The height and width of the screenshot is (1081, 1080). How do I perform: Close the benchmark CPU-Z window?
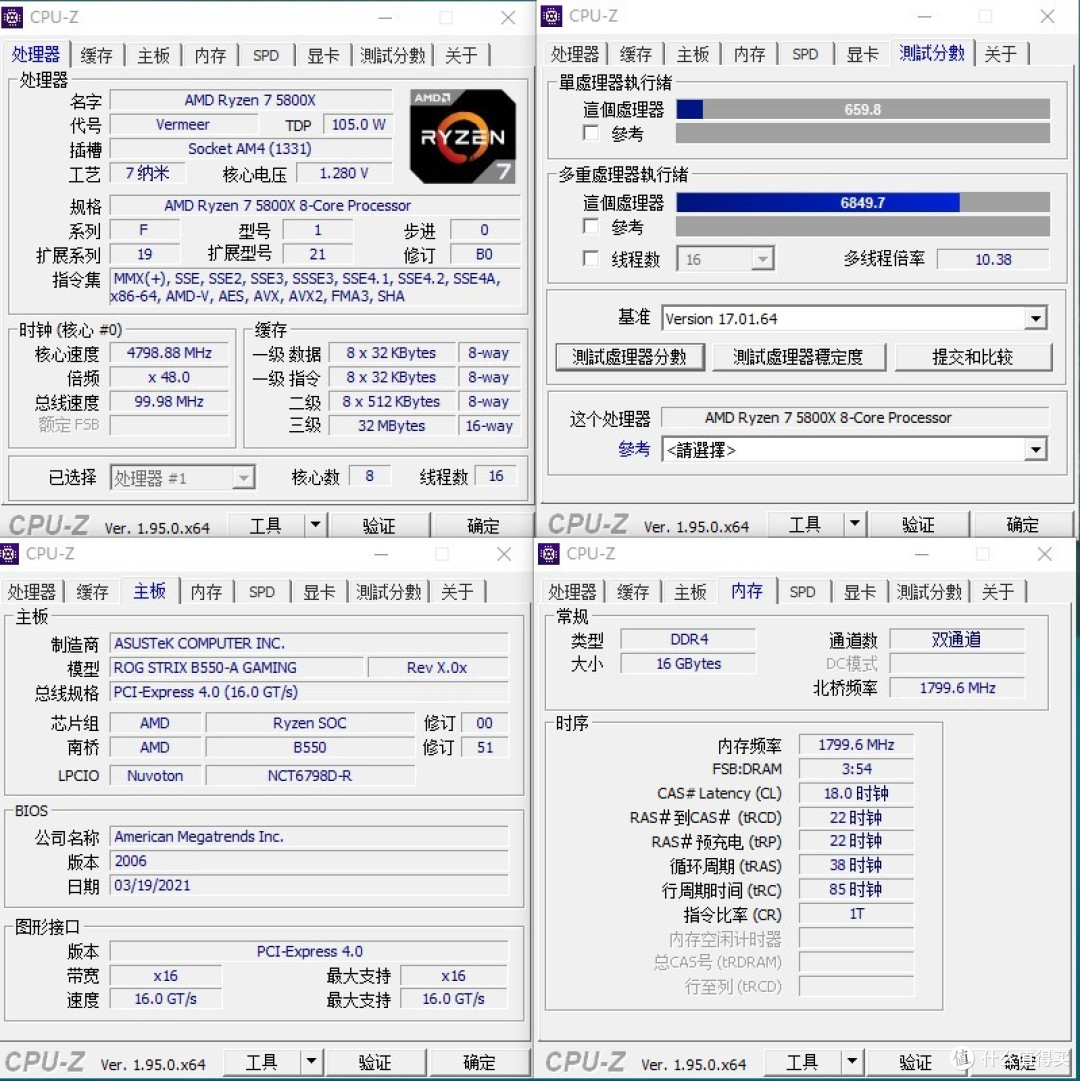(1048, 16)
